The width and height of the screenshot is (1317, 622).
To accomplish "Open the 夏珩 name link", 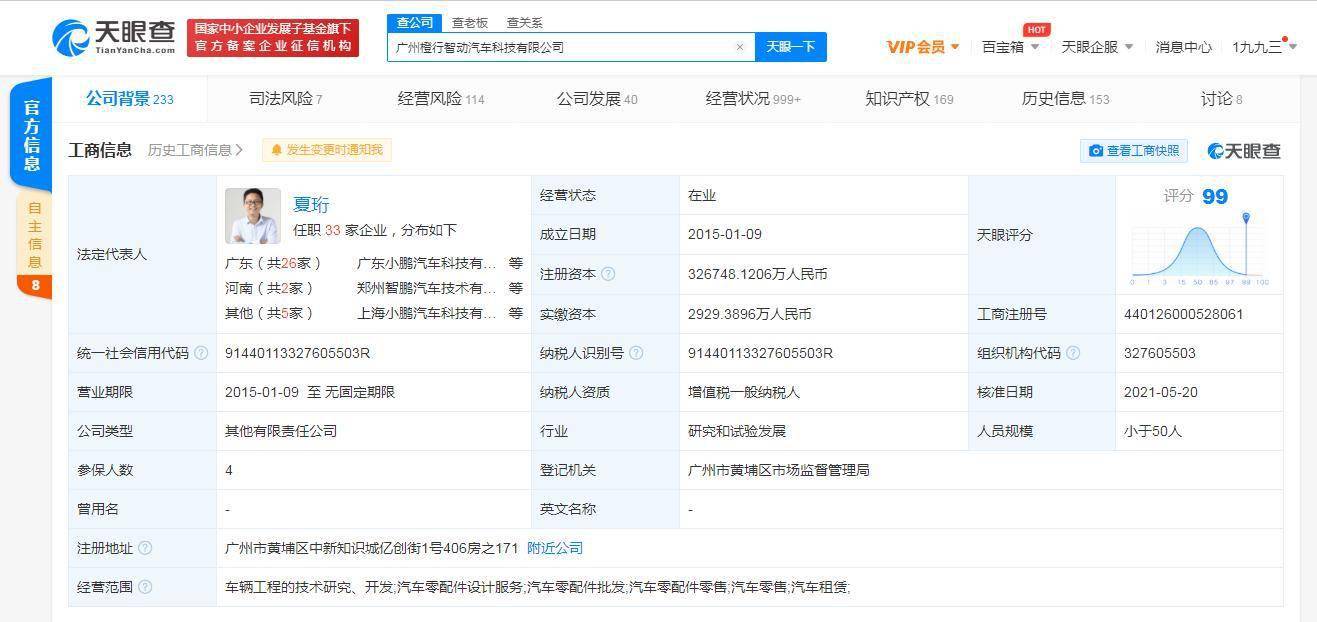I will 310,204.
